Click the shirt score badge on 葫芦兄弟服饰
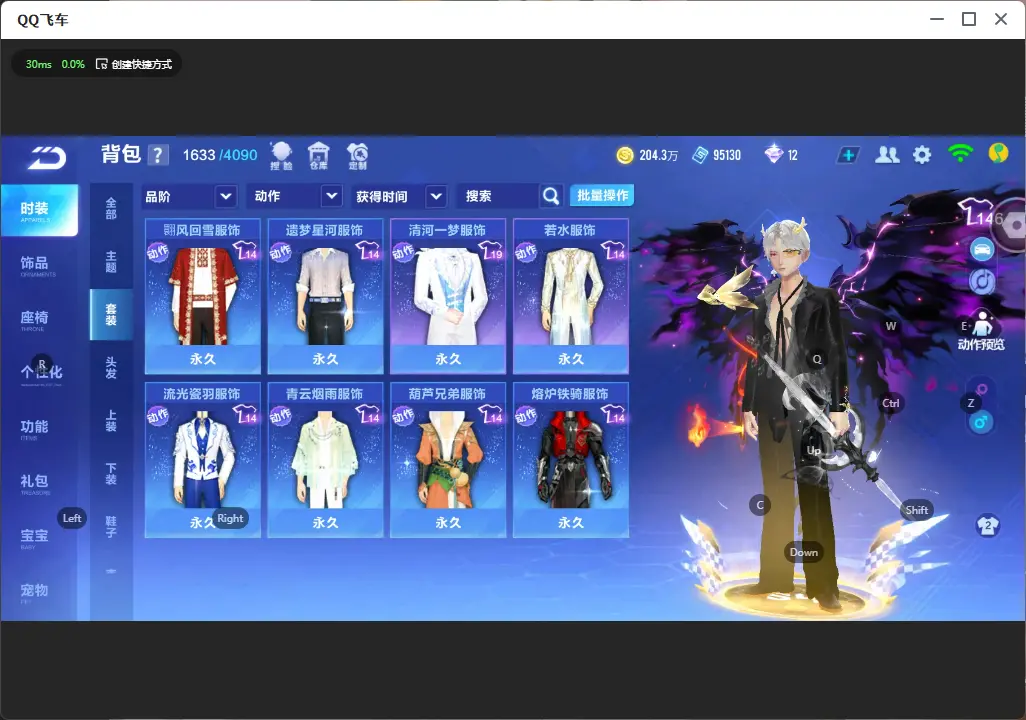Viewport: 1026px width, 720px height. click(490, 414)
